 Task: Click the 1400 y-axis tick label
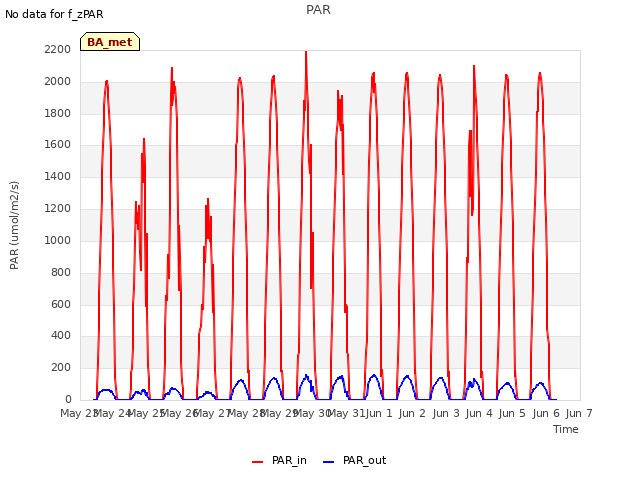(58, 176)
